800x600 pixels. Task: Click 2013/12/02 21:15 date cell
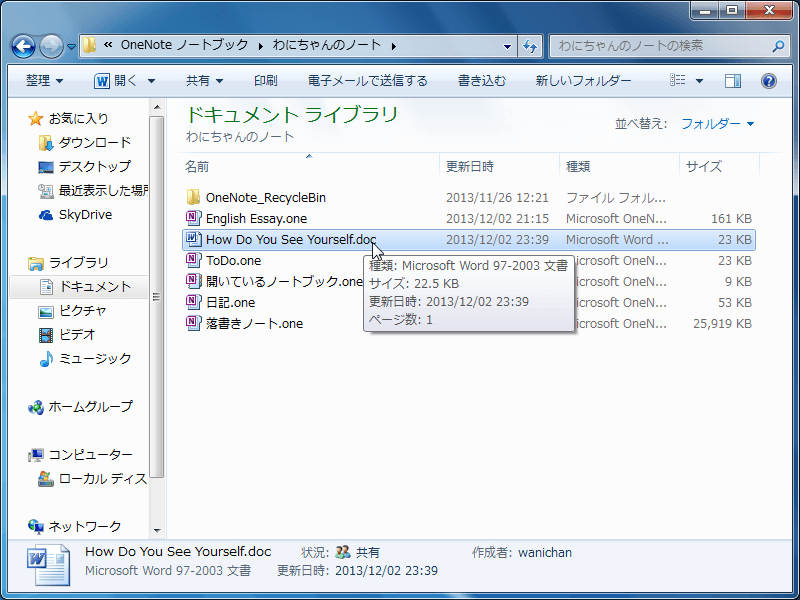pyautogui.click(x=497, y=218)
